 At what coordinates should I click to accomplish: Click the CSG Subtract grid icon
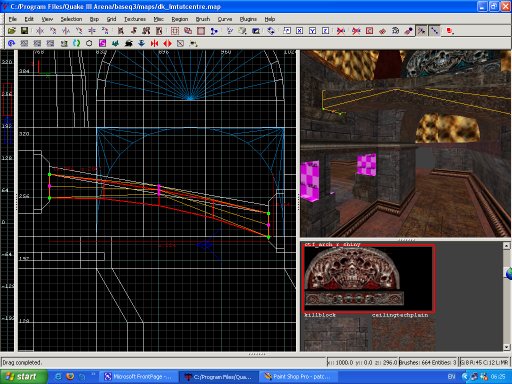click(x=175, y=31)
